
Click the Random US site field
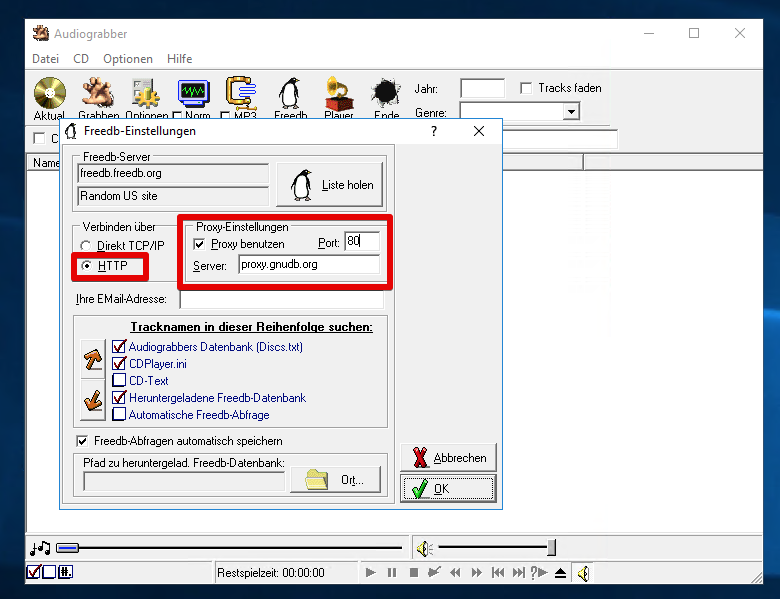173,196
